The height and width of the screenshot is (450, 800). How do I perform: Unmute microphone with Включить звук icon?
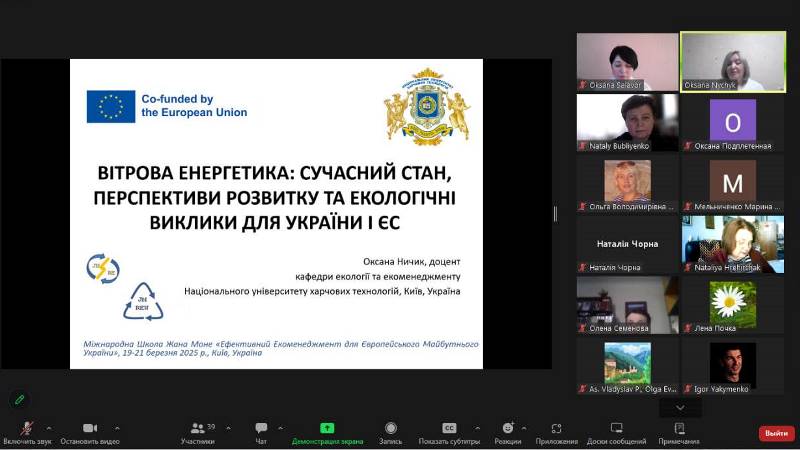[x=27, y=428]
